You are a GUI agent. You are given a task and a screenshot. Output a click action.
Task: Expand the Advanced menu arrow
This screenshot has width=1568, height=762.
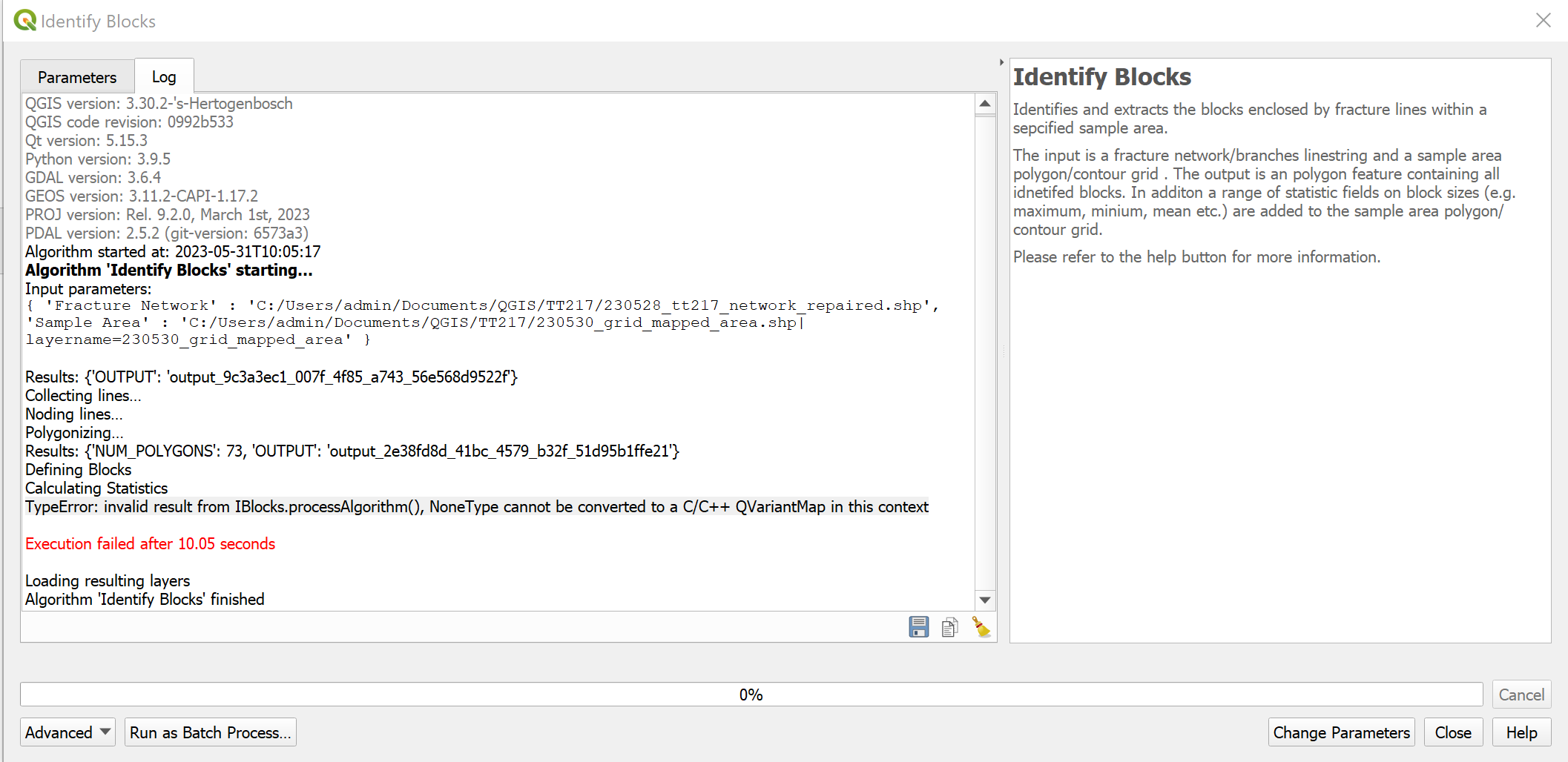tap(105, 732)
